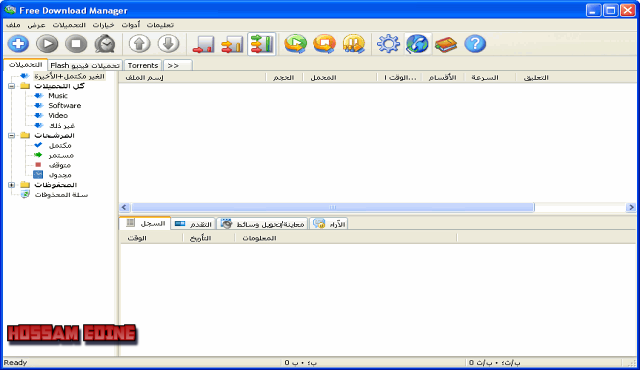
Task: Show more tabs with the >> button
Action: click(177, 65)
